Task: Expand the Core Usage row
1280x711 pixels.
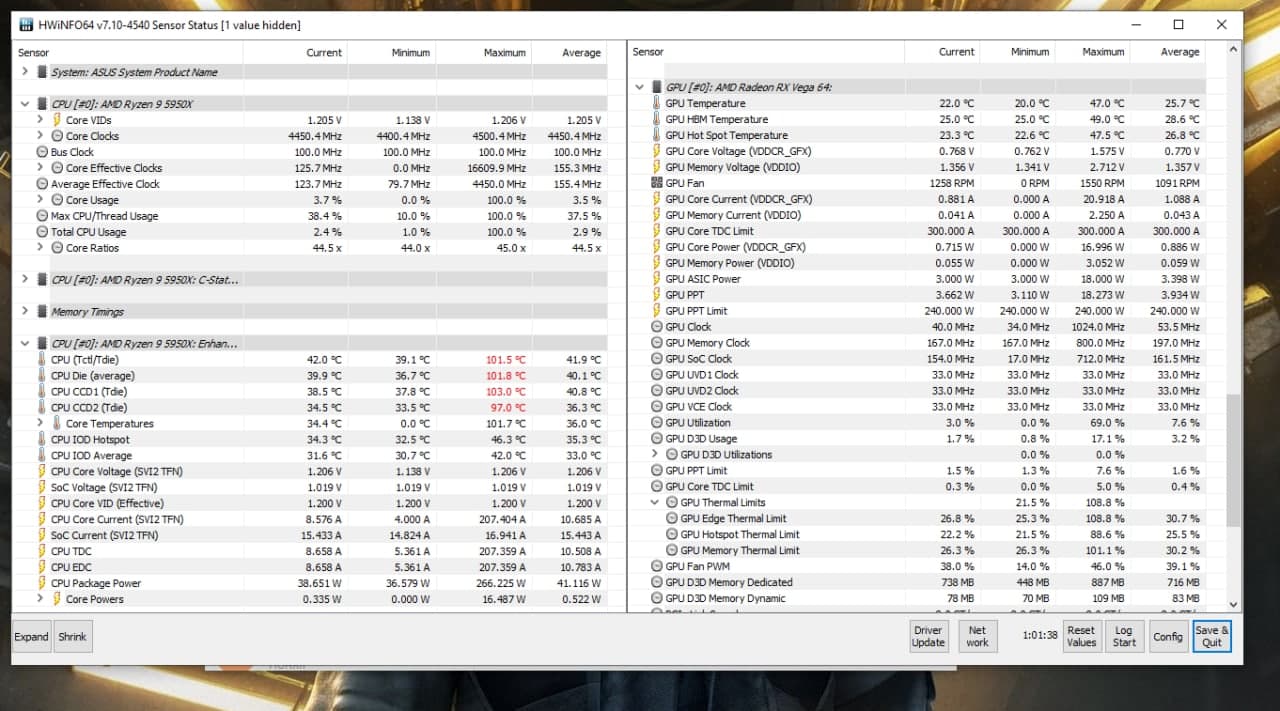Action: (x=40, y=200)
